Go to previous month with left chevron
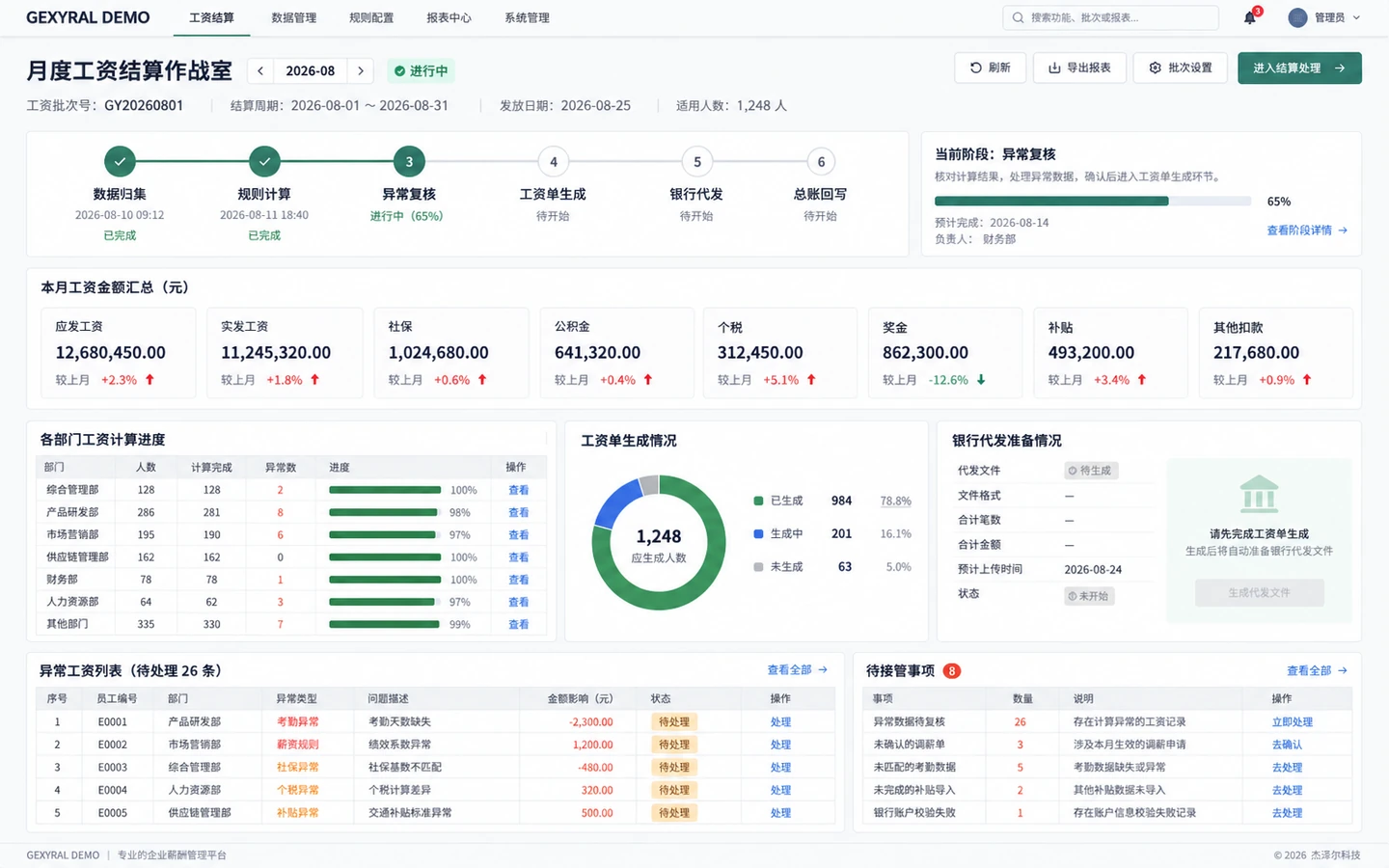 260,70
